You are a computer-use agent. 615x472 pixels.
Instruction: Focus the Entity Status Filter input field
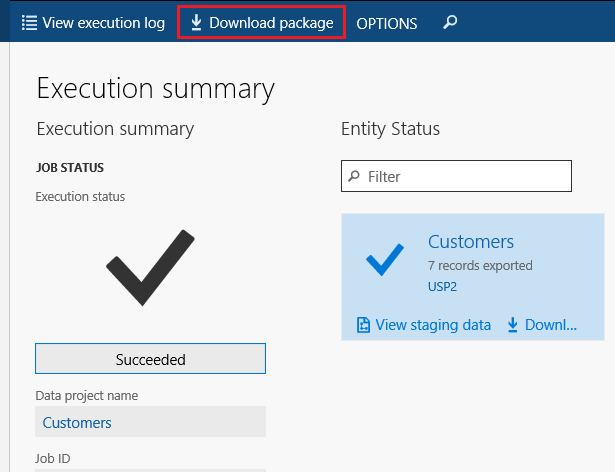click(465, 176)
